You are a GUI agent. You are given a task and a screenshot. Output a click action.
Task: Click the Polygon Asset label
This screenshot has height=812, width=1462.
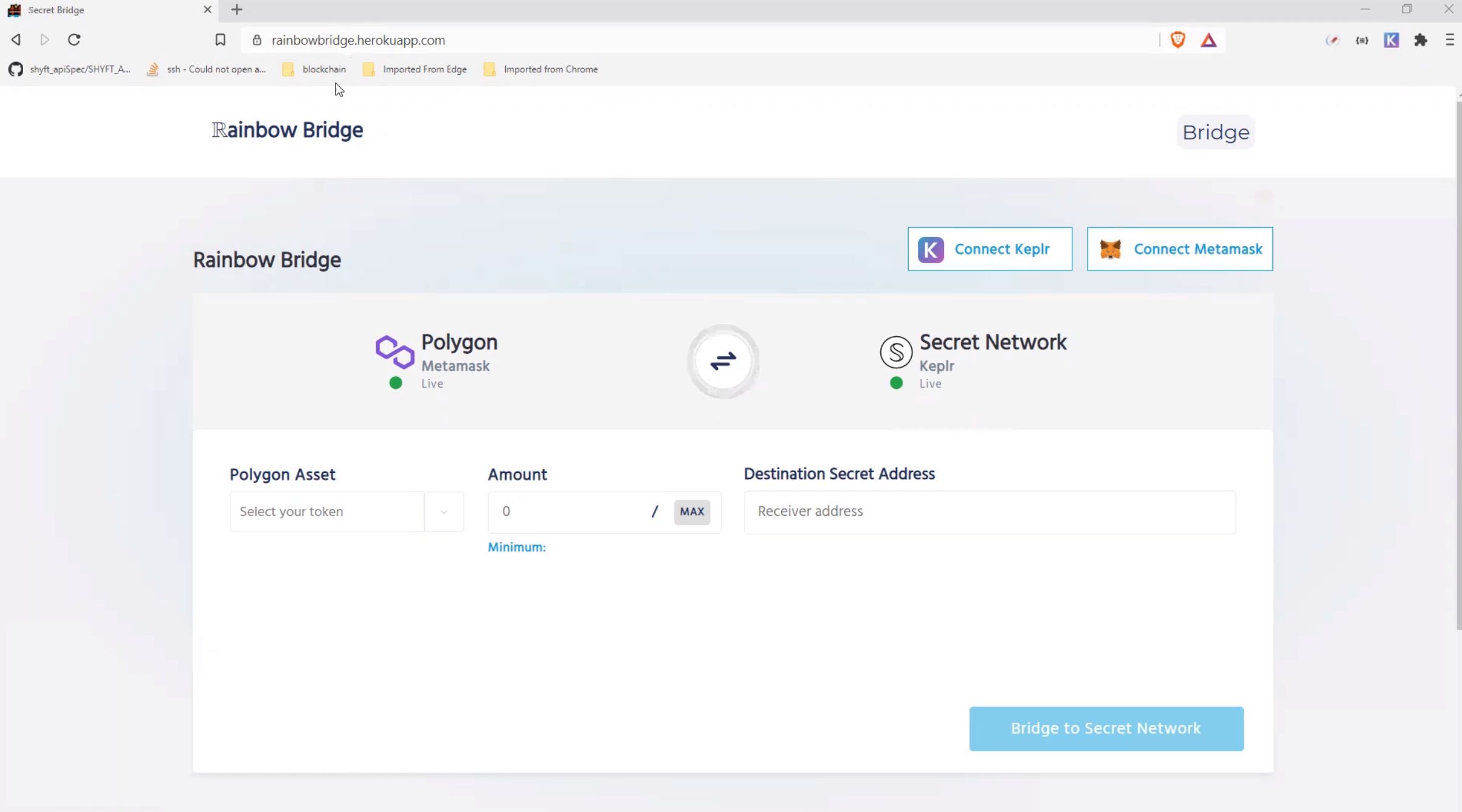282,475
